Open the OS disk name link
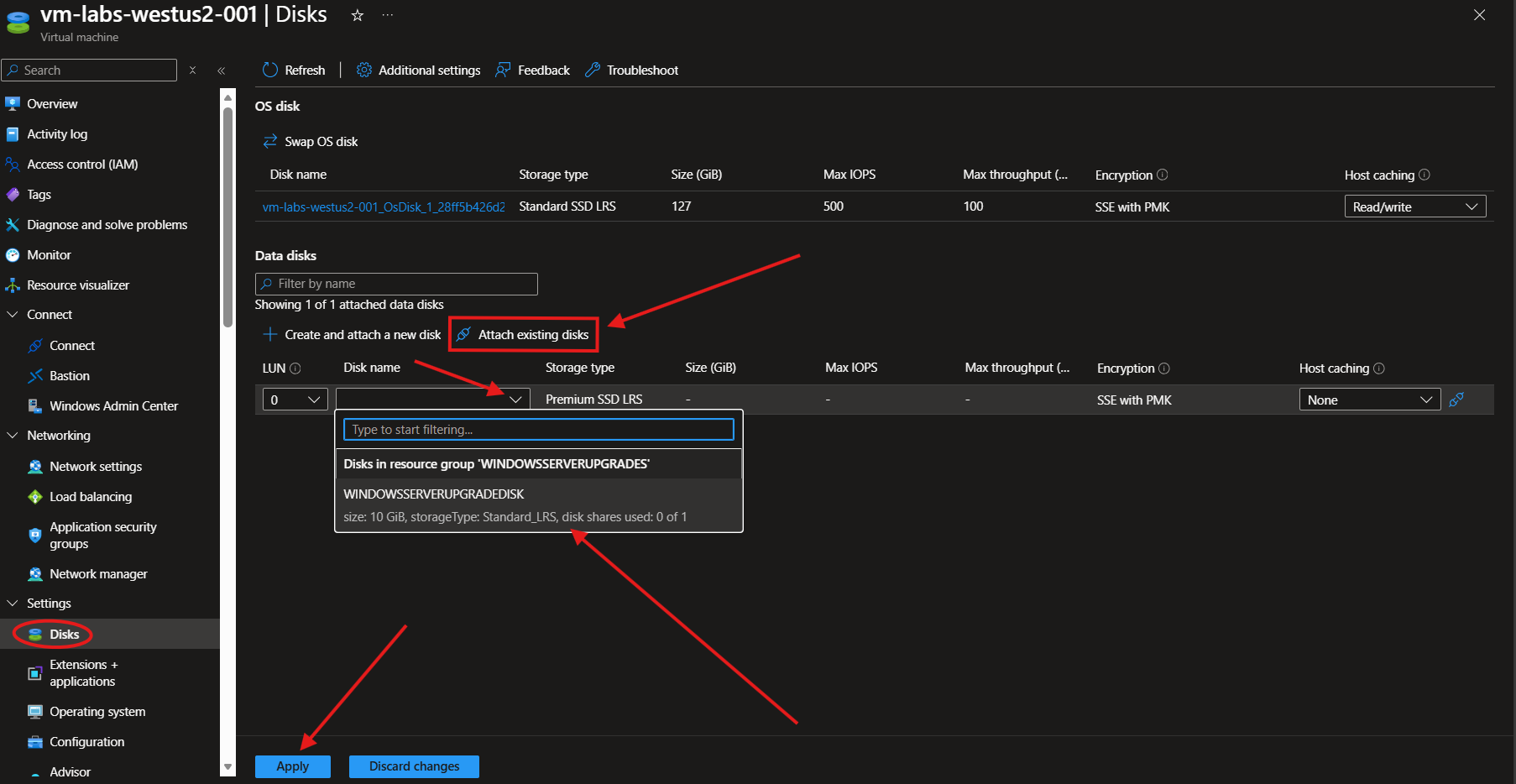The height and width of the screenshot is (784, 1516). (384, 206)
